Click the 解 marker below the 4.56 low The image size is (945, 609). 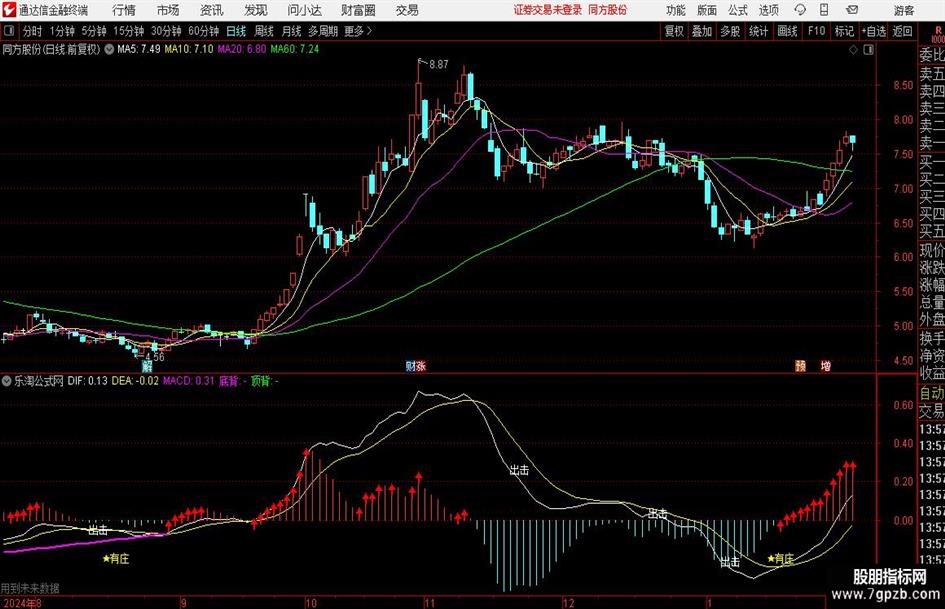tap(147, 366)
